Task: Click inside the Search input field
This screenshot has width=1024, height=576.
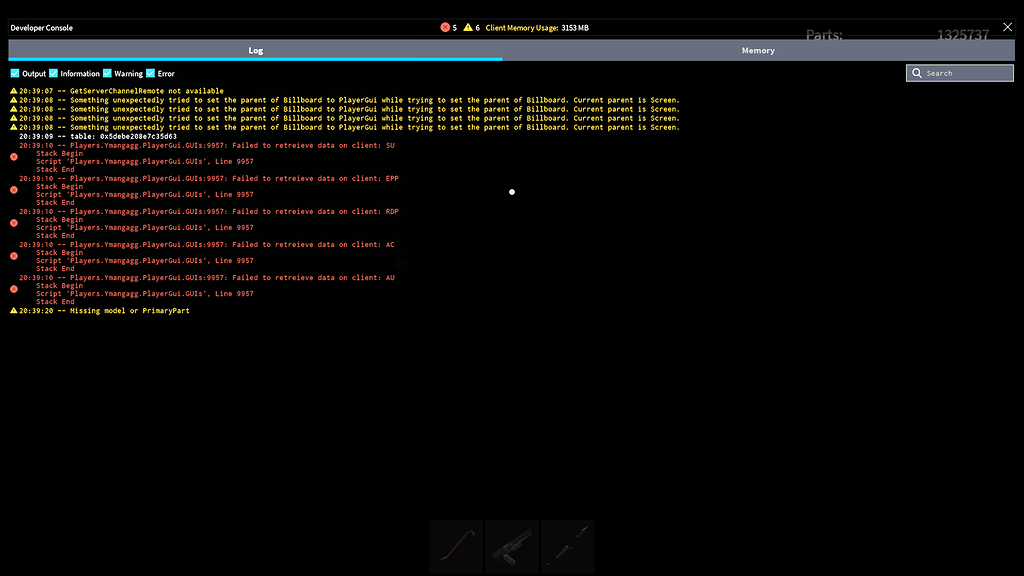Action: pyautogui.click(x=960, y=72)
